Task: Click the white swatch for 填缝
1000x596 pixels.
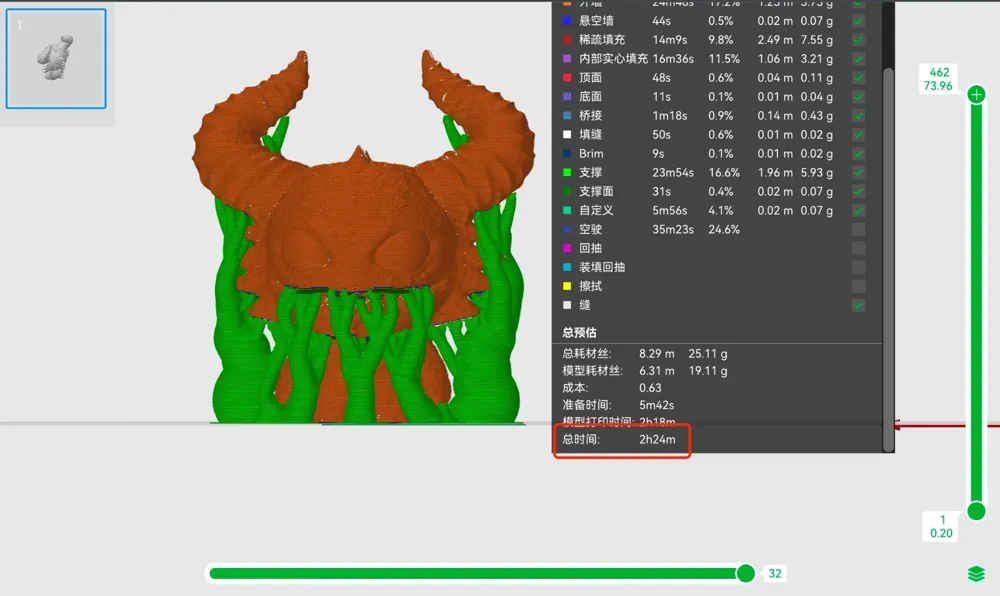Action: click(567, 134)
